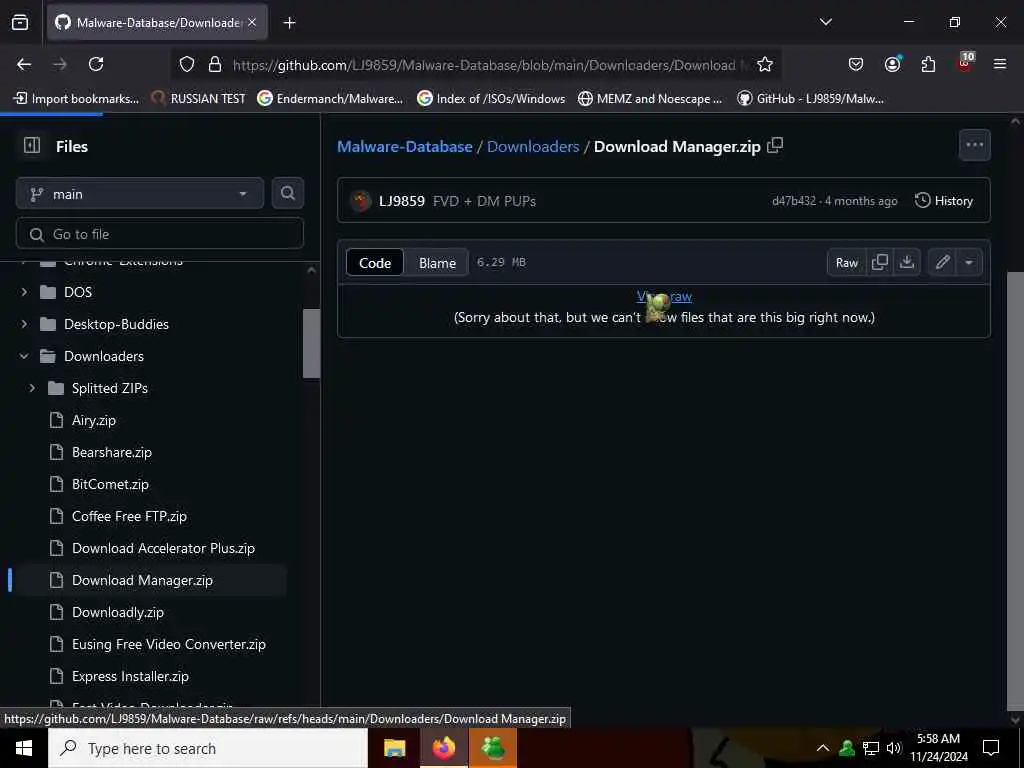
Task: Click the Go to file input
Action: pos(160,234)
